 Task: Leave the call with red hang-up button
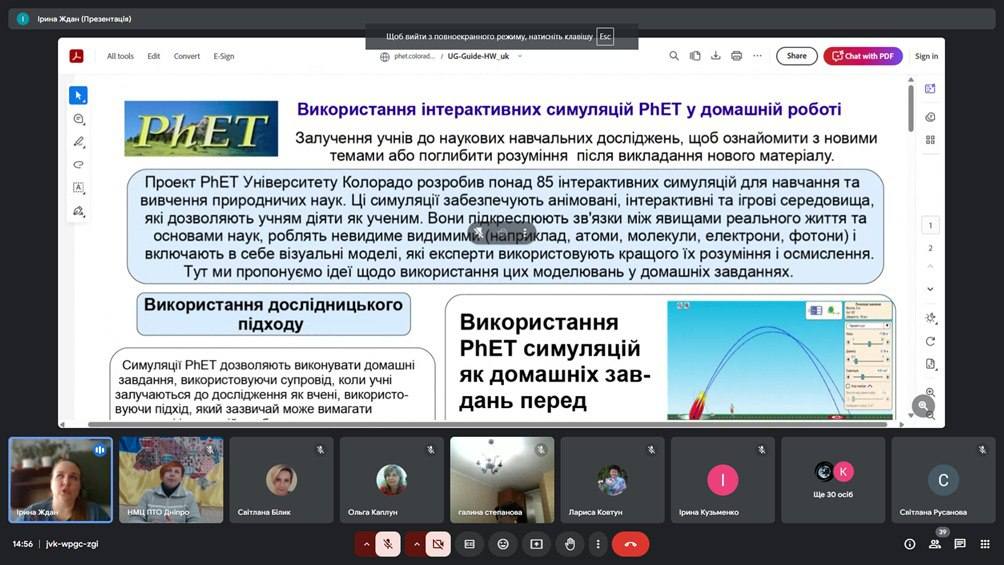tap(630, 544)
